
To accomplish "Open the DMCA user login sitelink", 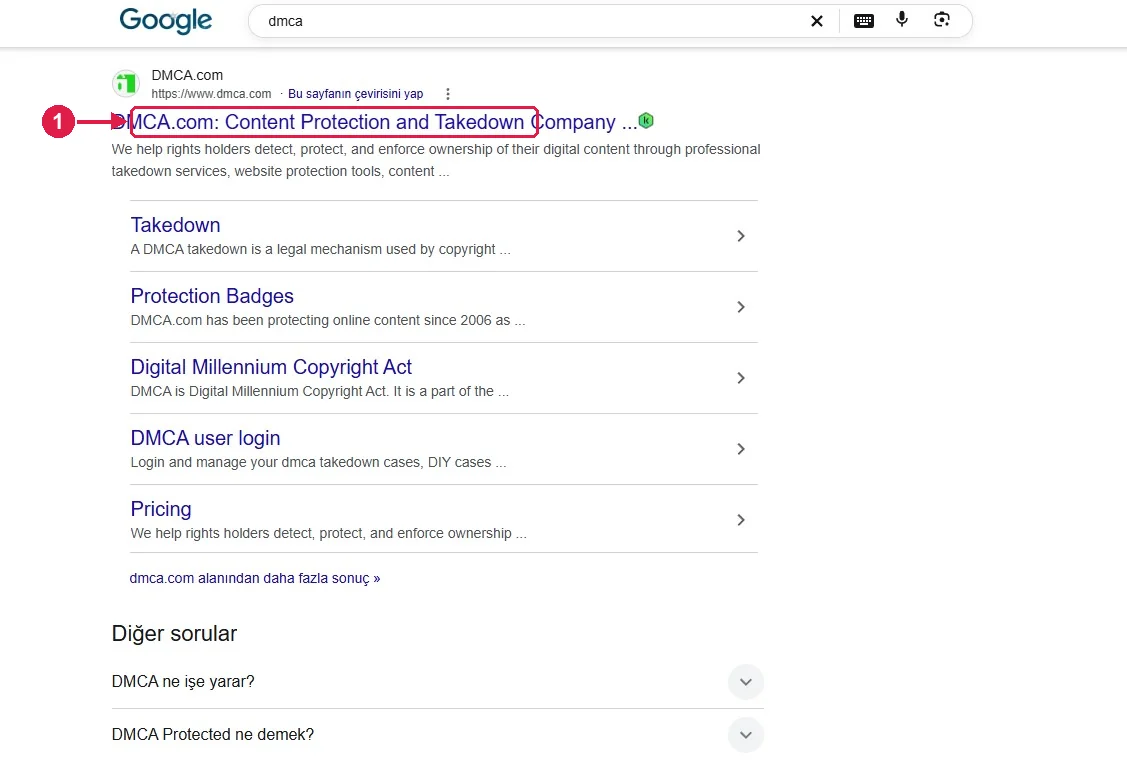I will point(206,438).
